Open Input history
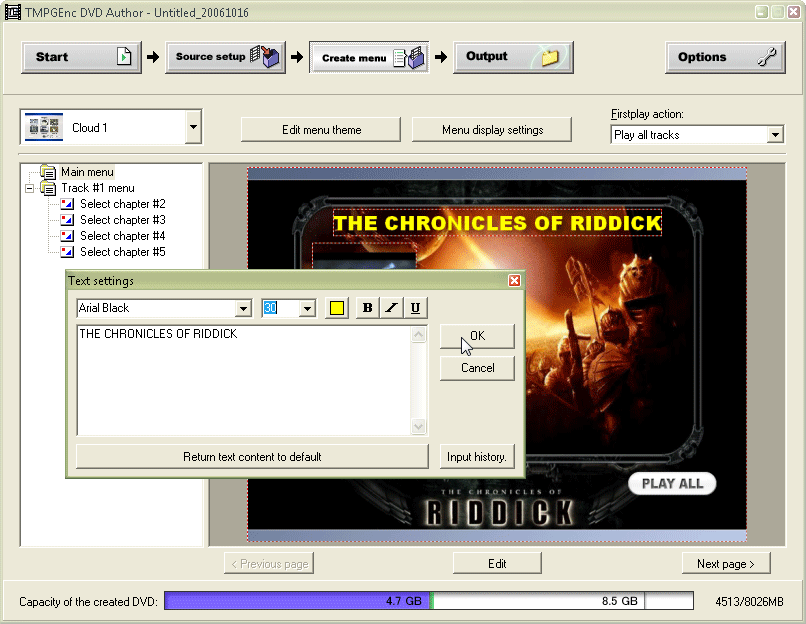Image resolution: width=806 pixels, height=624 pixels. click(x=477, y=456)
